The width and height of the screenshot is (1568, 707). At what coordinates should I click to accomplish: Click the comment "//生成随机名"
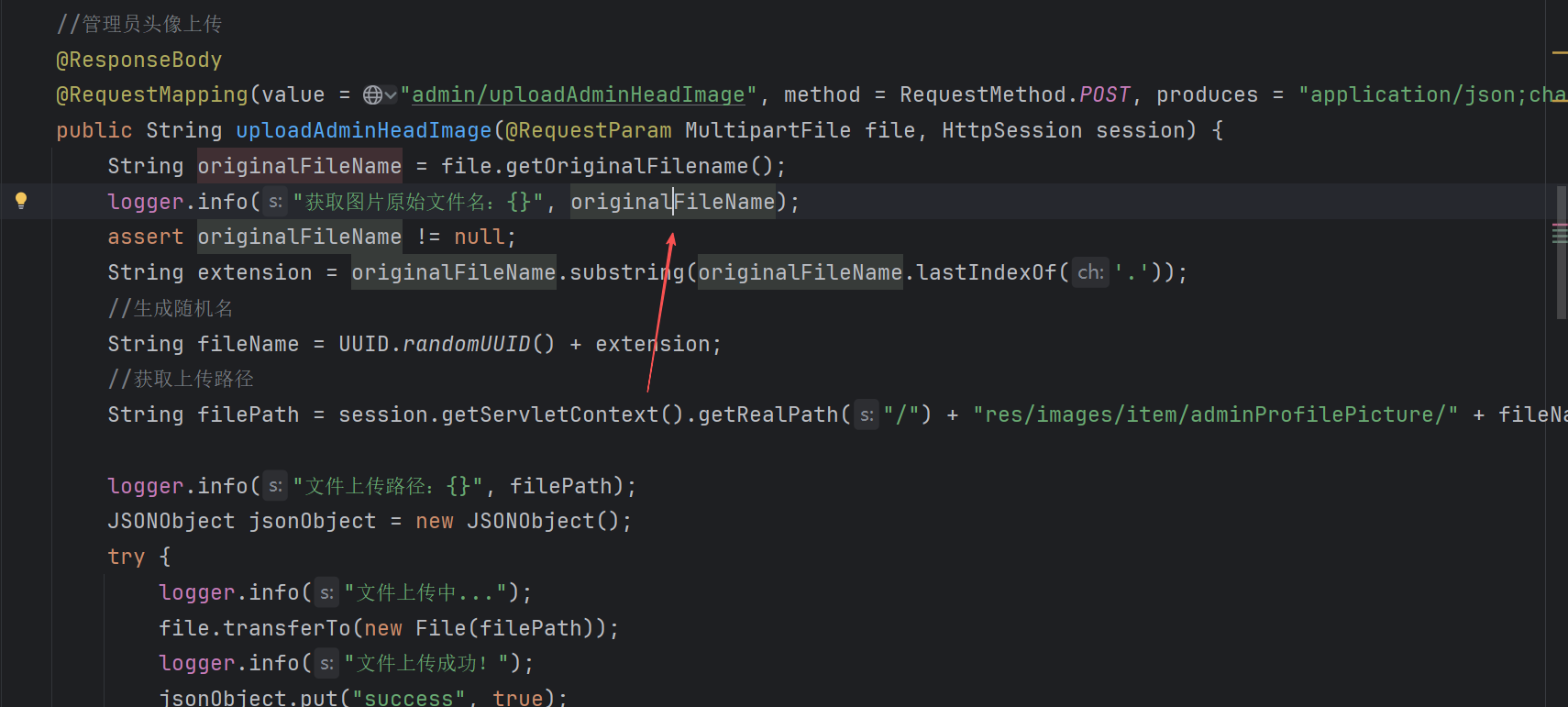(x=171, y=308)
